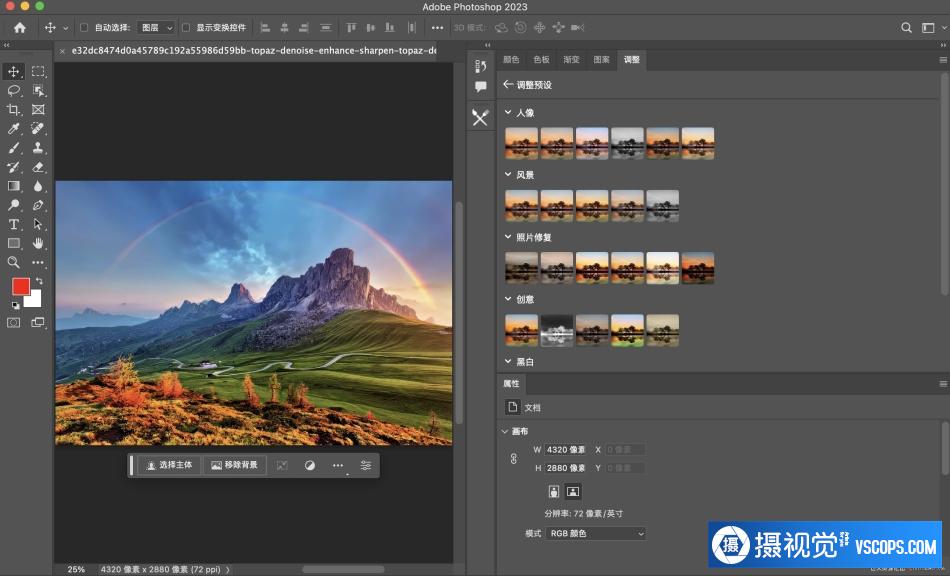Collapse the 人像 presets group
950x576 pixels.
(x=508, y=112)
